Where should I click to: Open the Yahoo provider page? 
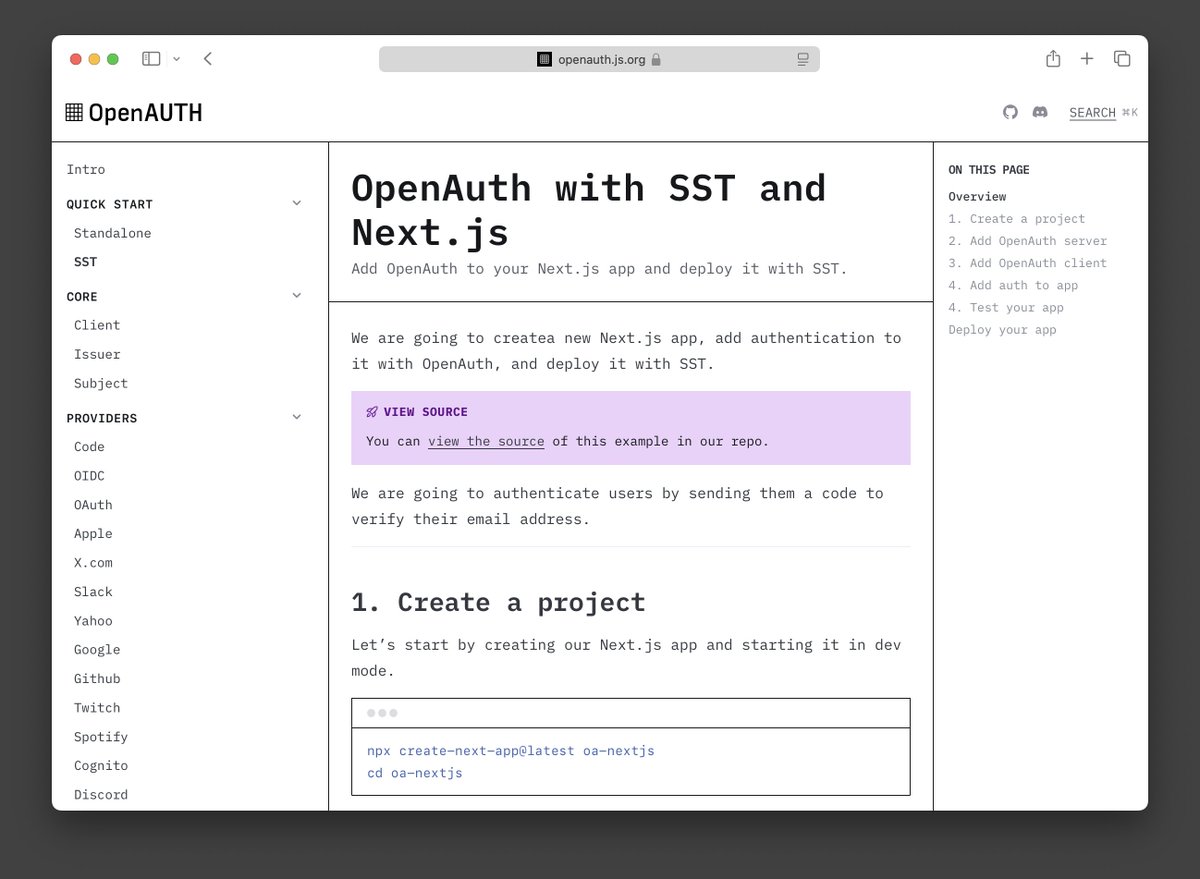coord(93,621)
